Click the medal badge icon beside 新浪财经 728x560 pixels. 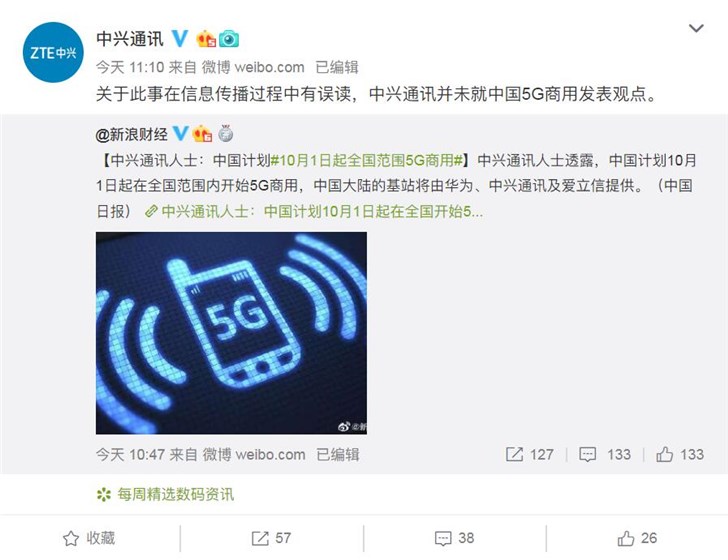coord(226,134)
